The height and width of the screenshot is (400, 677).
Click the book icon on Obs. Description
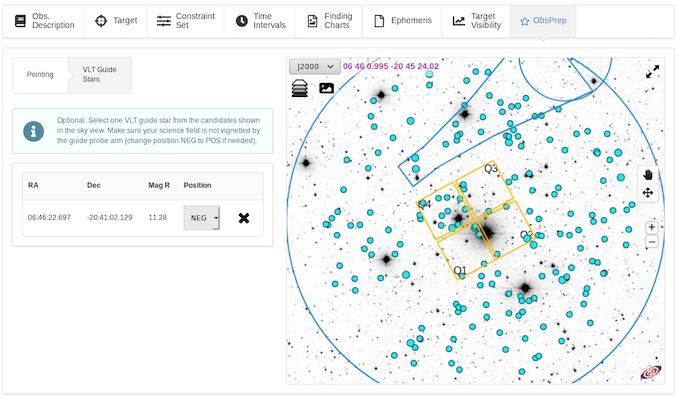(x=20, y=21)
